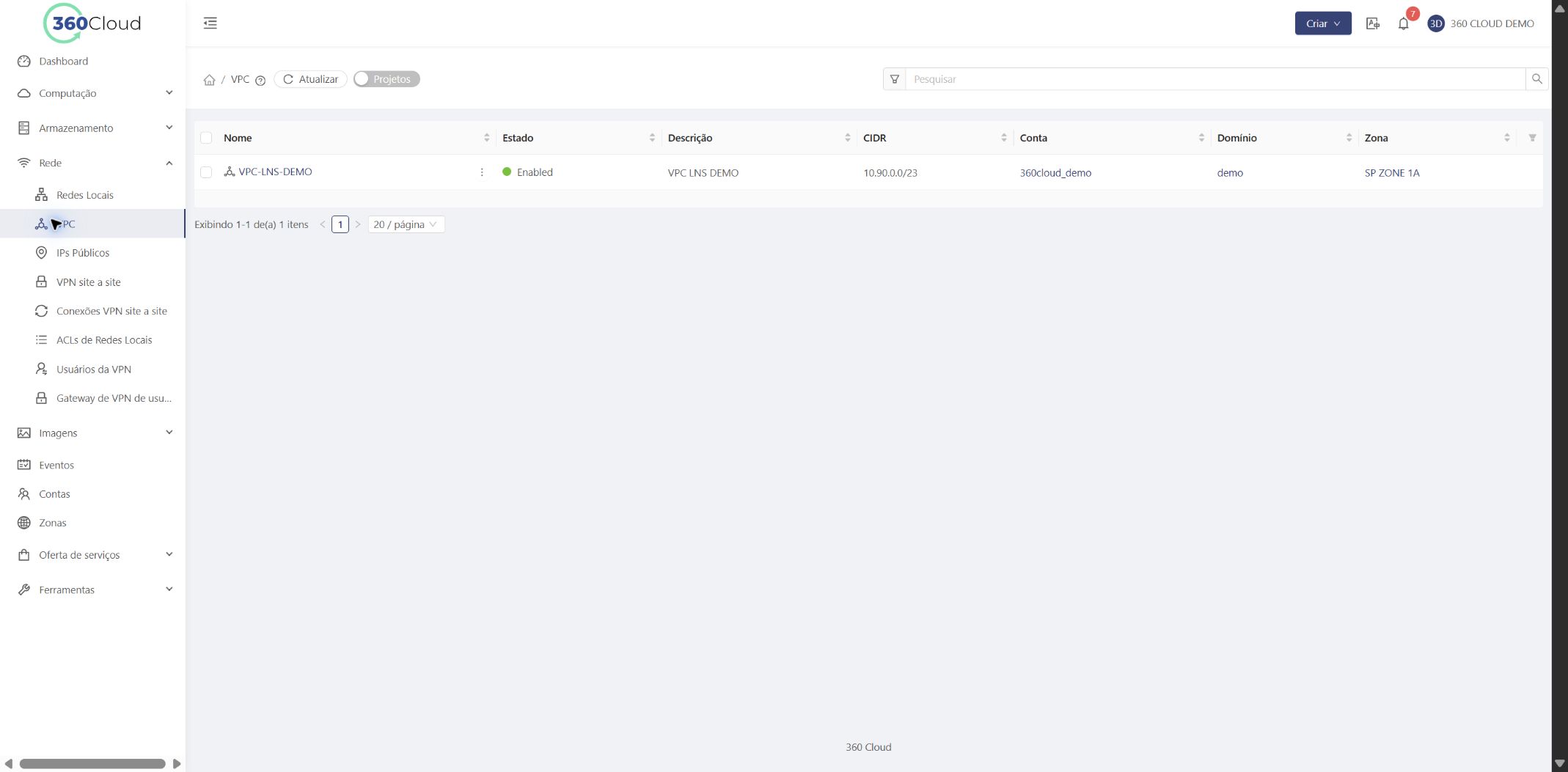The image size is (1568, 772).
Task: Sort by CIDR column arrows
Action: pos(1003,138)
